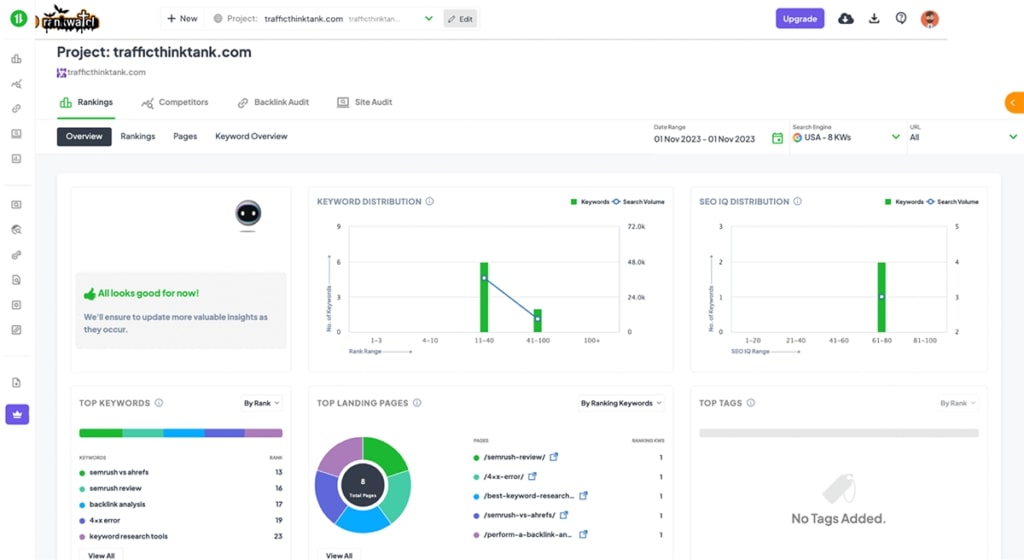1024x560 pixels.
Task: Select the Pages sub-tab
Action: (x=185, y=136)
